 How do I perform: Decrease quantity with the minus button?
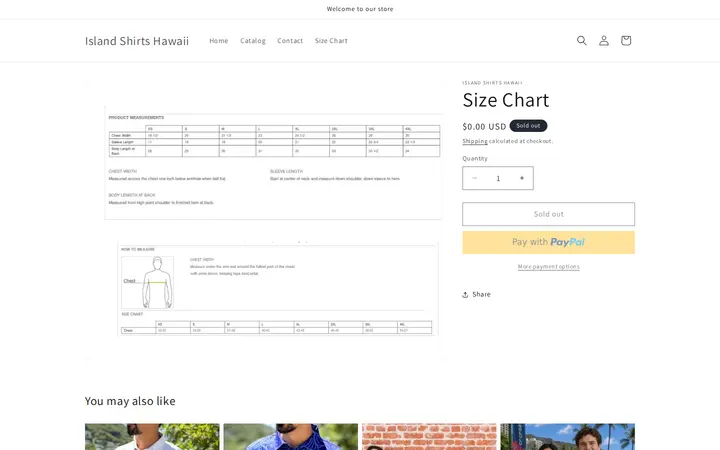(x=474, y=178)
